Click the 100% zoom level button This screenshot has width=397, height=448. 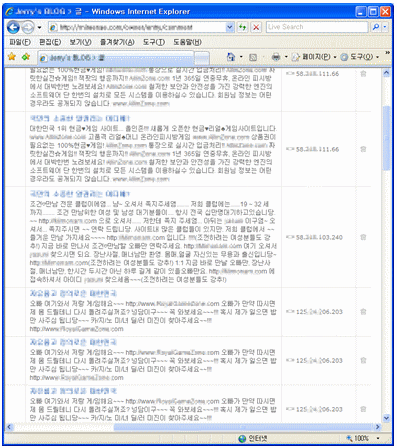click(358, 438)
